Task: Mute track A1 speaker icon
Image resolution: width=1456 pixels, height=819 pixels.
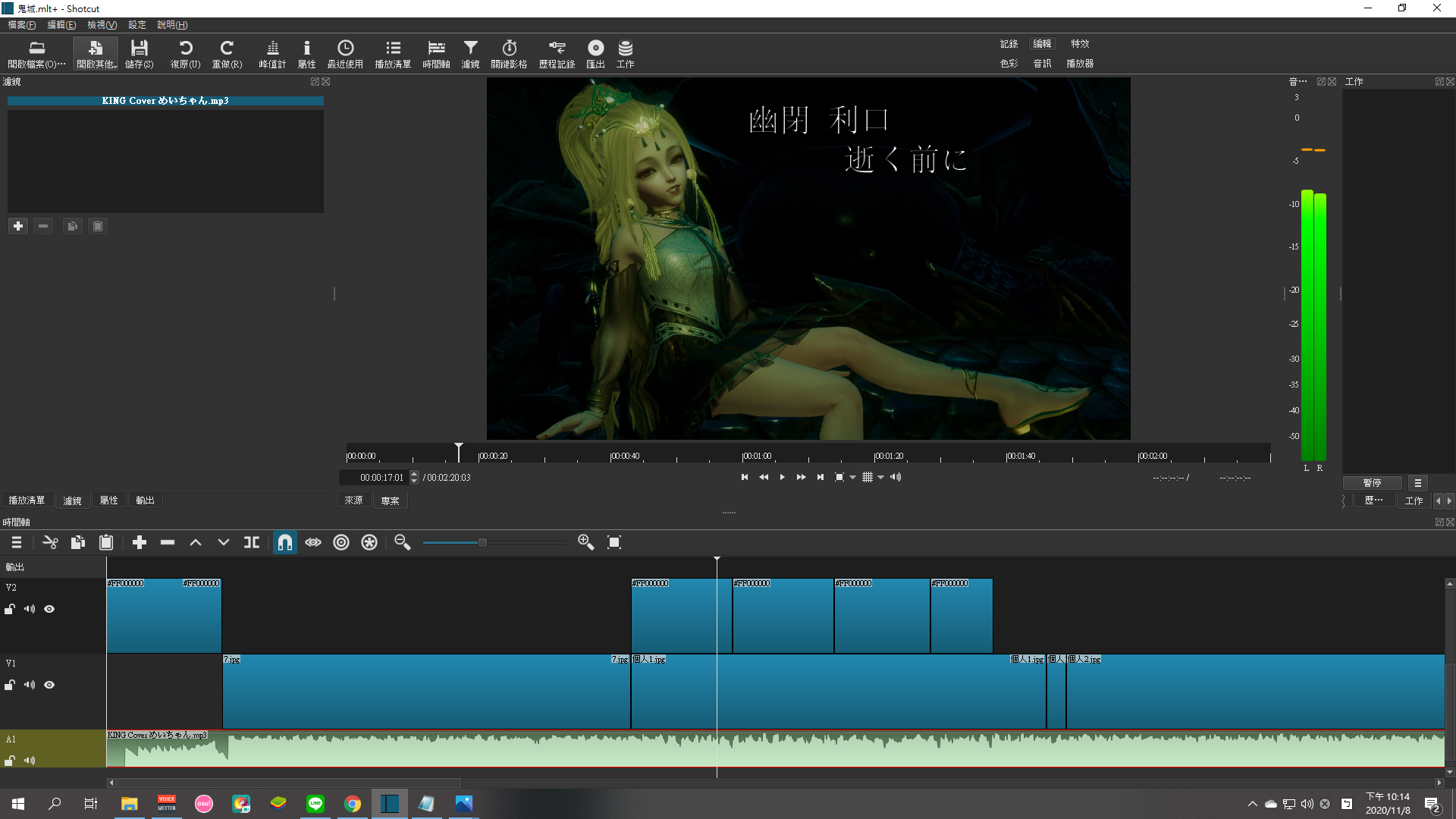Action: (x=30, y=761)
